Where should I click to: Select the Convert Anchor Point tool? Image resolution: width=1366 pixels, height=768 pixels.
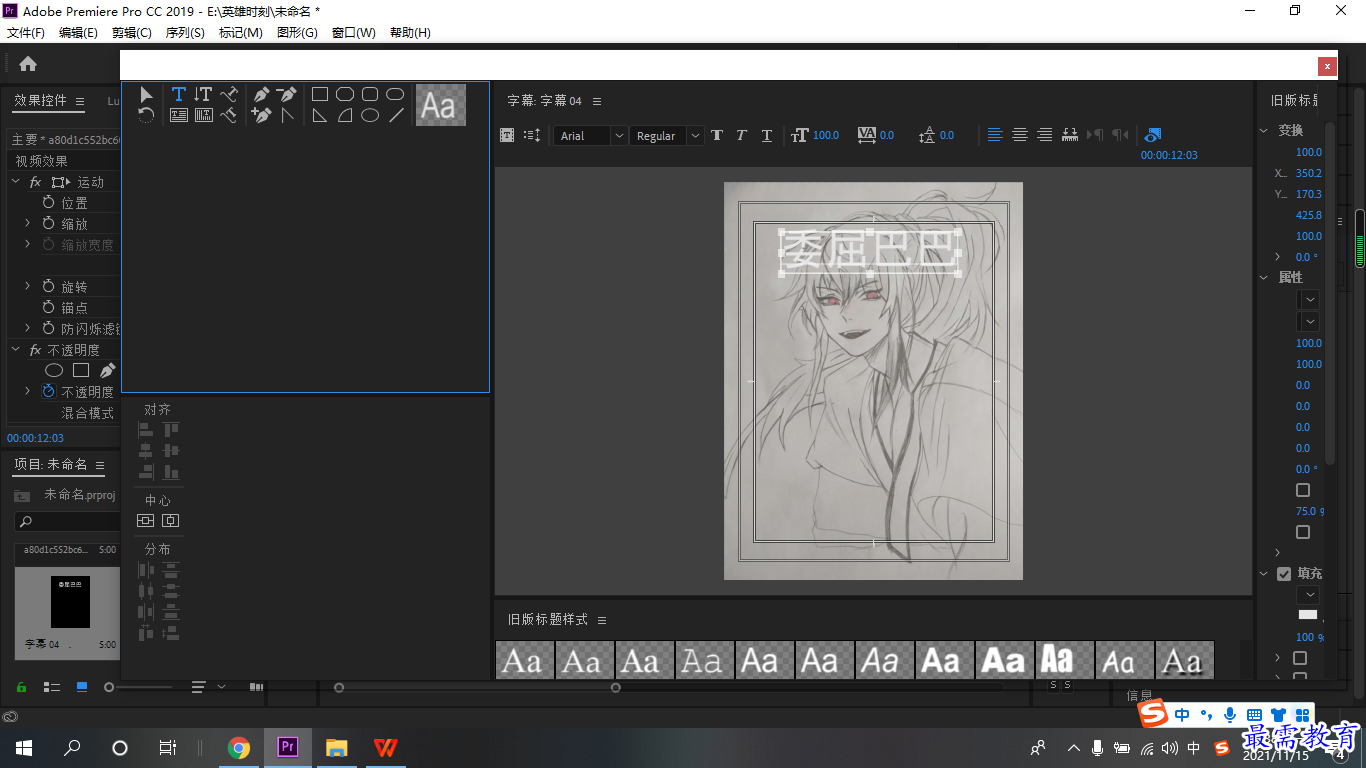(287, 115)
